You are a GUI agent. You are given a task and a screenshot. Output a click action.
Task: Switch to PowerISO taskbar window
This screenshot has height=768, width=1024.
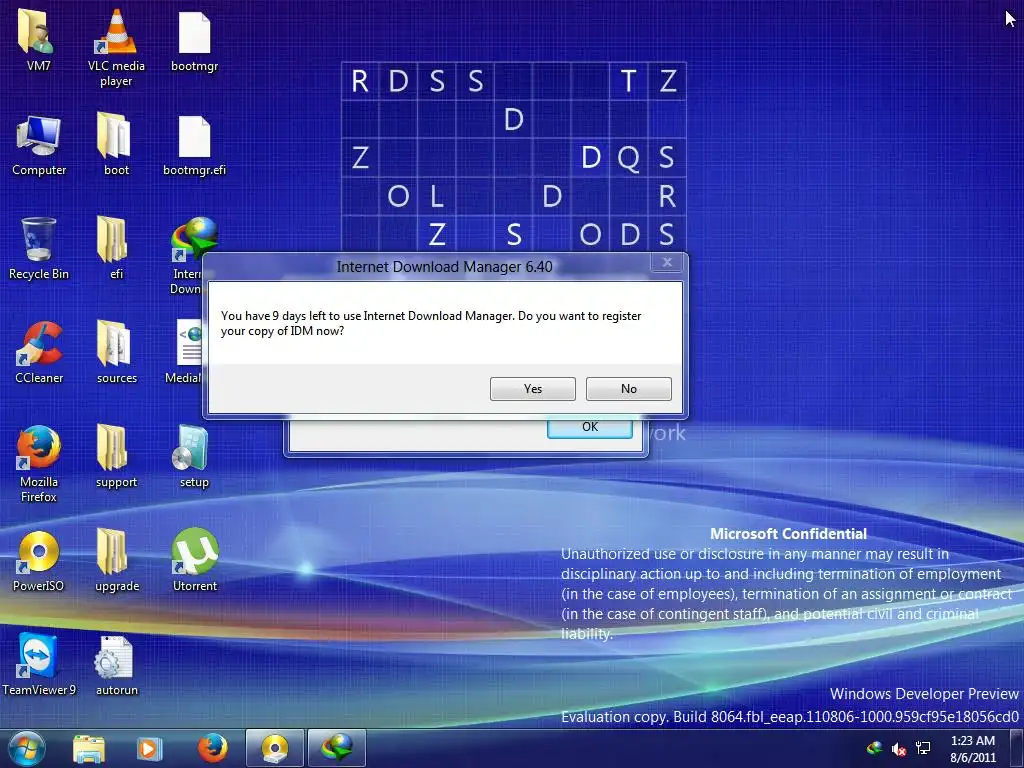(275, 749)
